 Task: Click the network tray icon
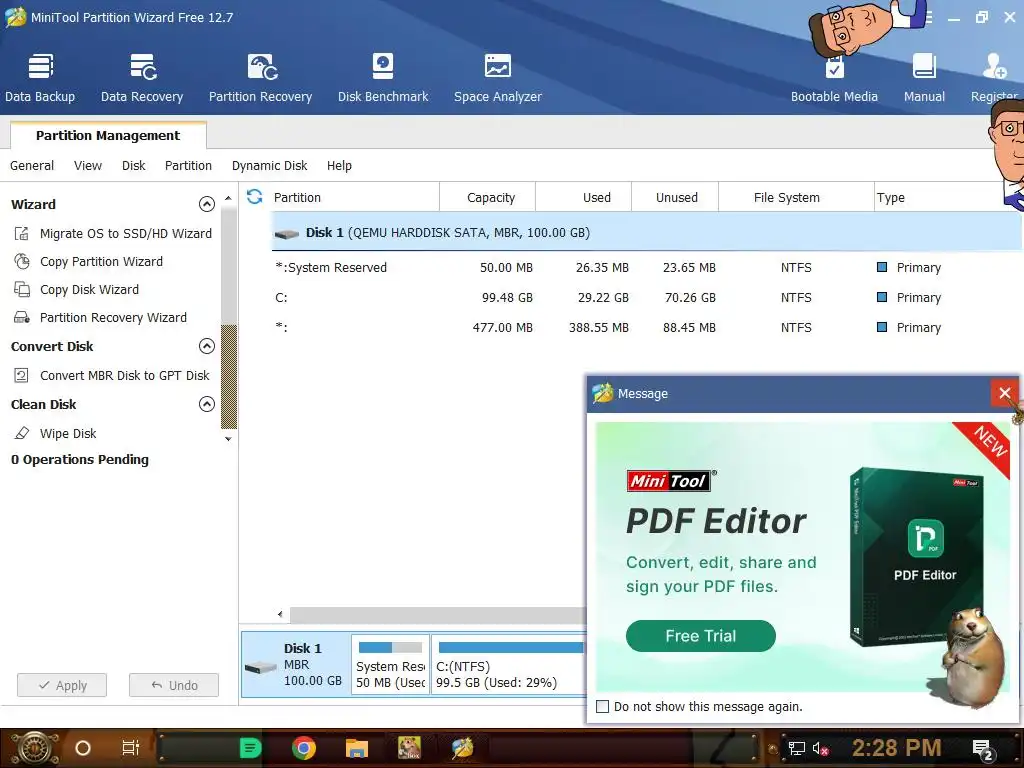[x=796, y=748]
